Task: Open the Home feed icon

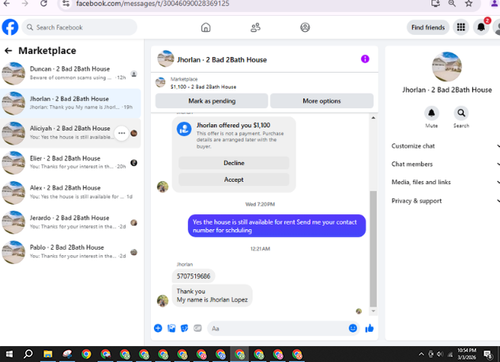Action: point(206,27)
